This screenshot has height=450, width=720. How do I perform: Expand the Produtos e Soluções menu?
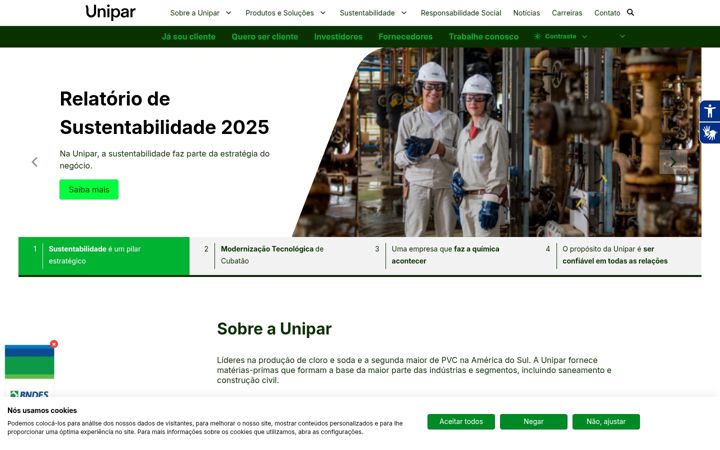(285, 13)
